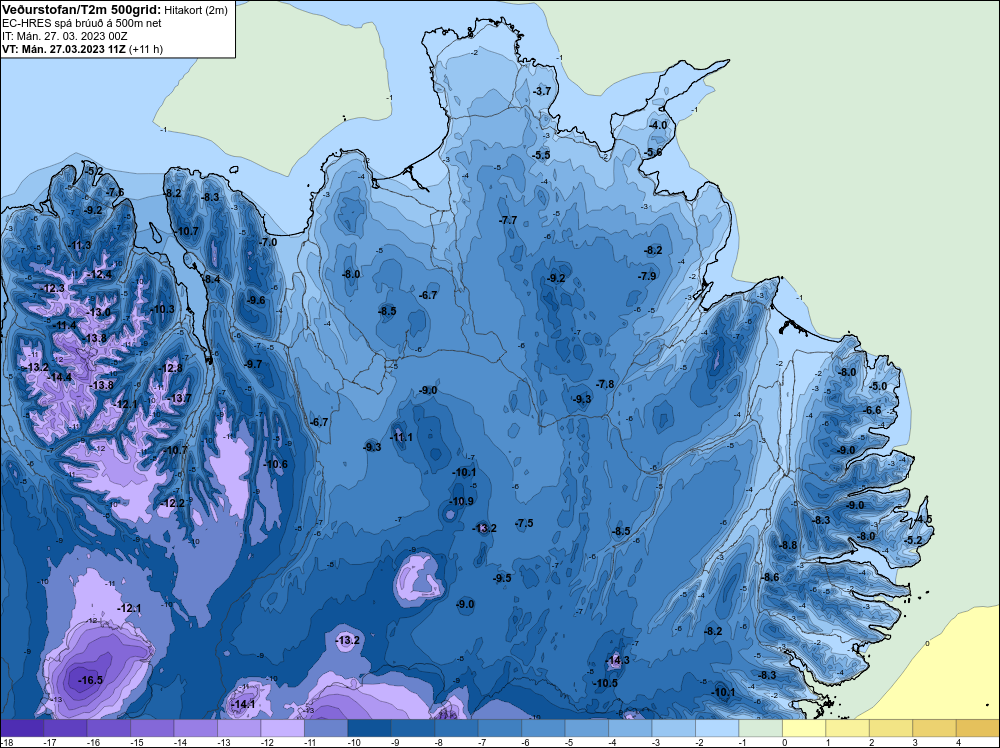Click the -13.7 temperature label
1000x748 pixels.
(x=178, y=399)
